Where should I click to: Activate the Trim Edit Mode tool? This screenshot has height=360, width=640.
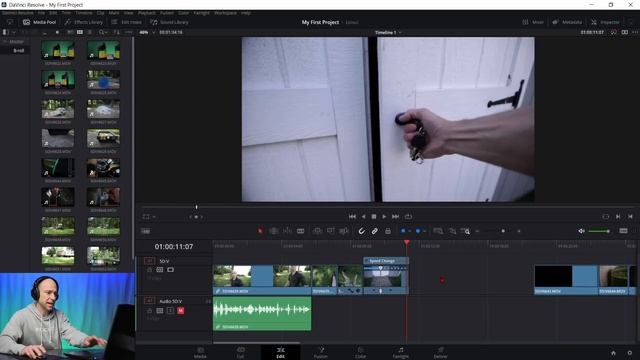click(273, 231)
